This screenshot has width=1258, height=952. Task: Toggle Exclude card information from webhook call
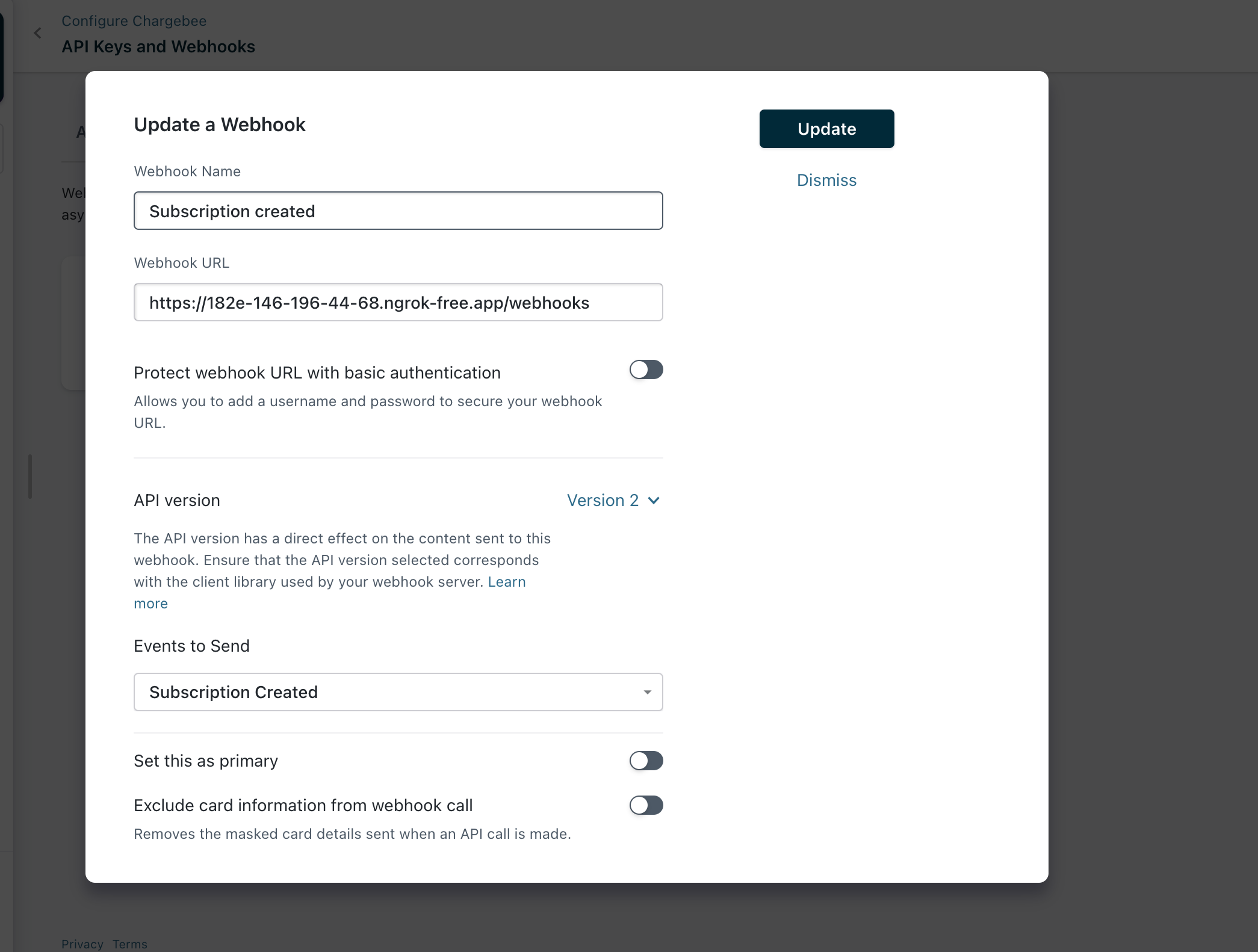click(646, 805)
